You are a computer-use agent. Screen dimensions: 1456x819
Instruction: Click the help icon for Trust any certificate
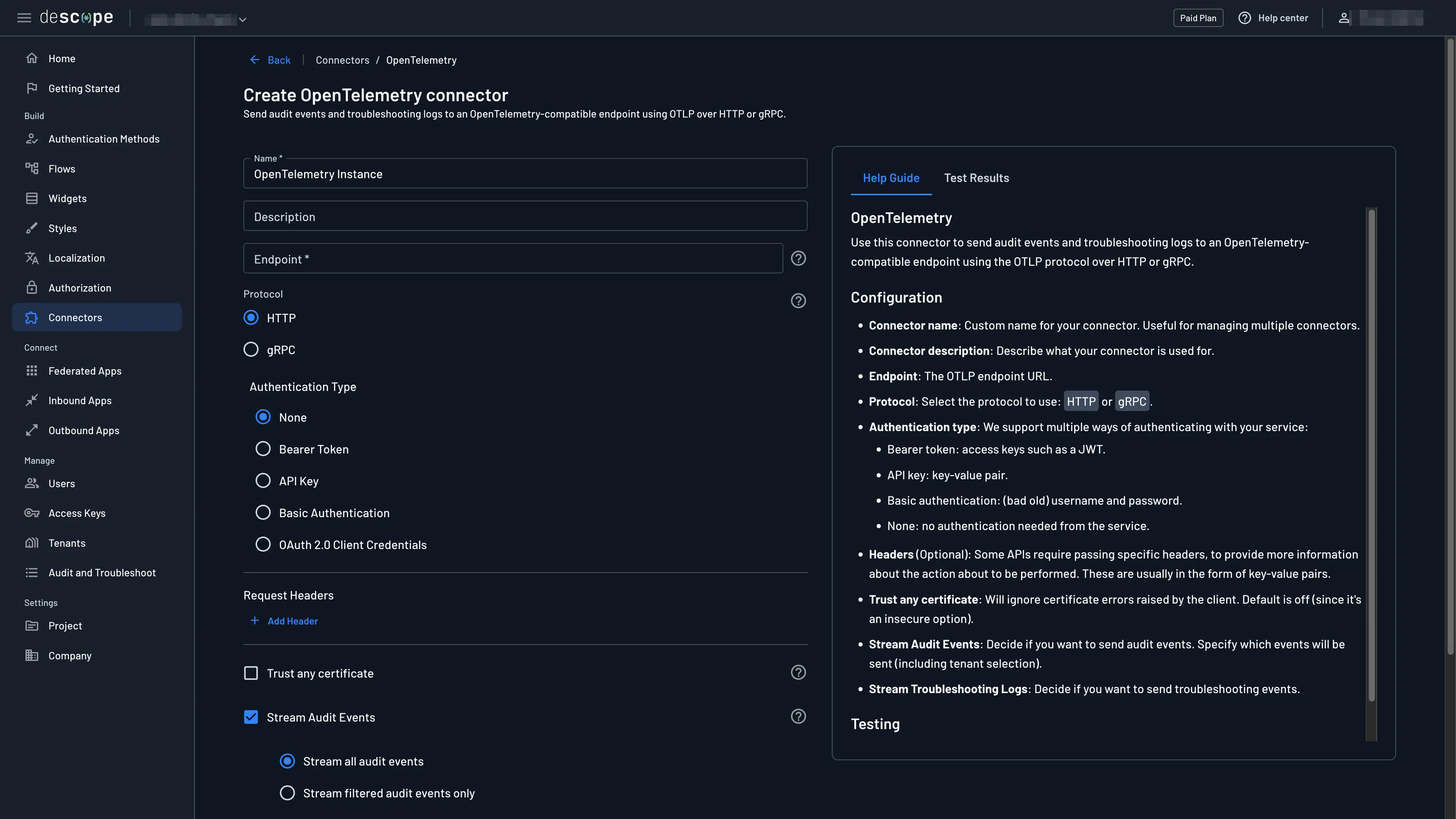[x=798, y=673]
